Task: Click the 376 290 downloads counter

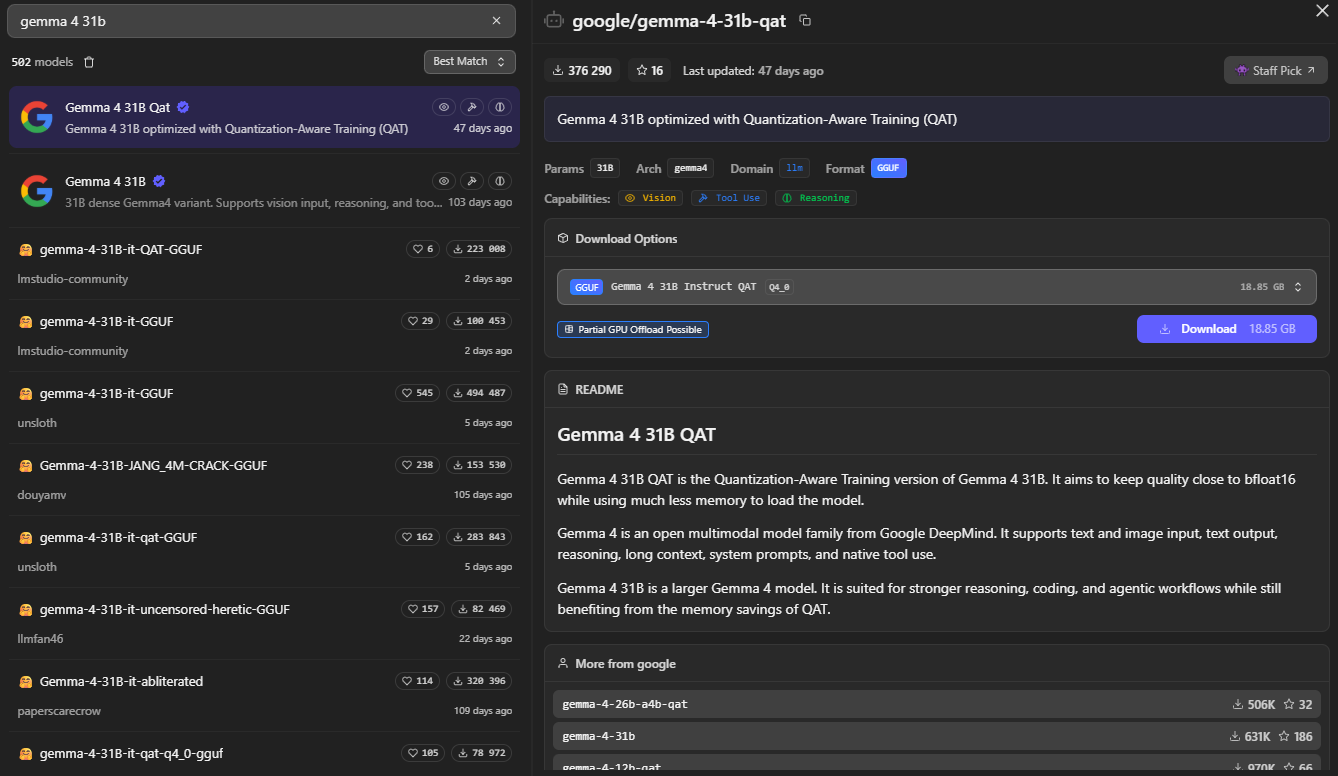Action: (582, 71)
